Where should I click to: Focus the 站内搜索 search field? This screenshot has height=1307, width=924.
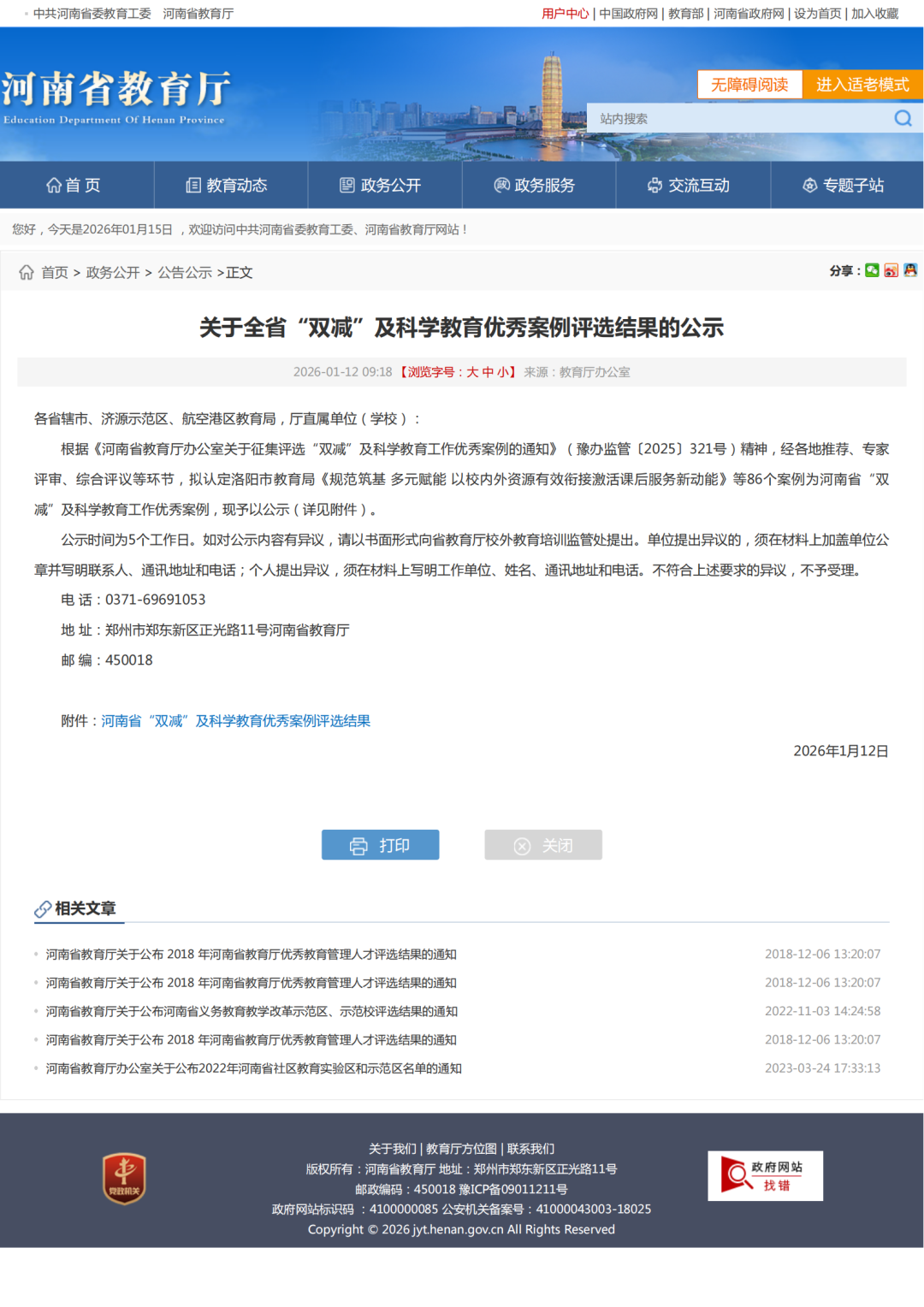736,118
